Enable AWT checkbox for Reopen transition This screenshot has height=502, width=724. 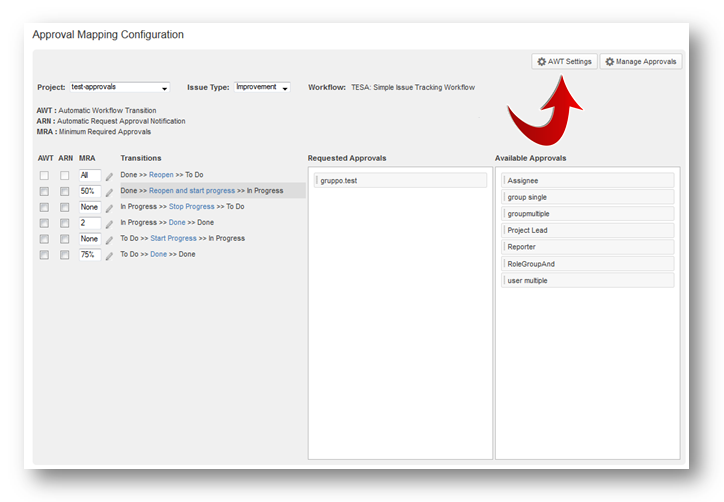44,176
